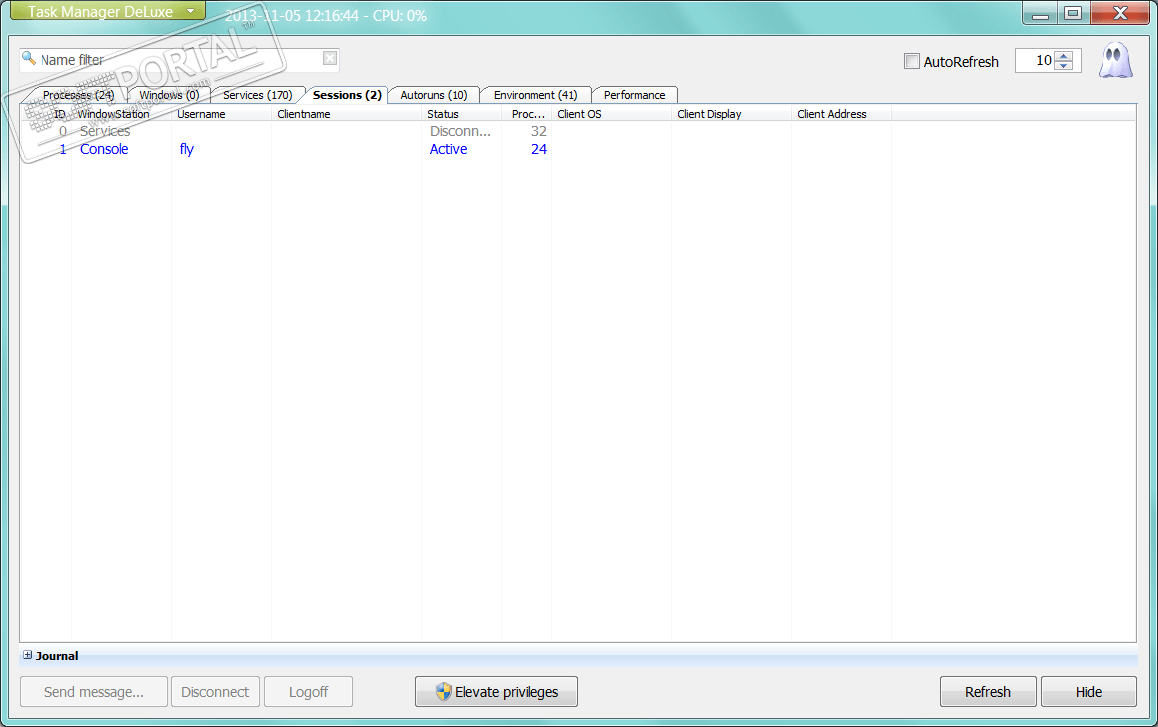Open the Environment (41) tab
This screenshot has height=727, width=1158.
(x=535, y=95)
